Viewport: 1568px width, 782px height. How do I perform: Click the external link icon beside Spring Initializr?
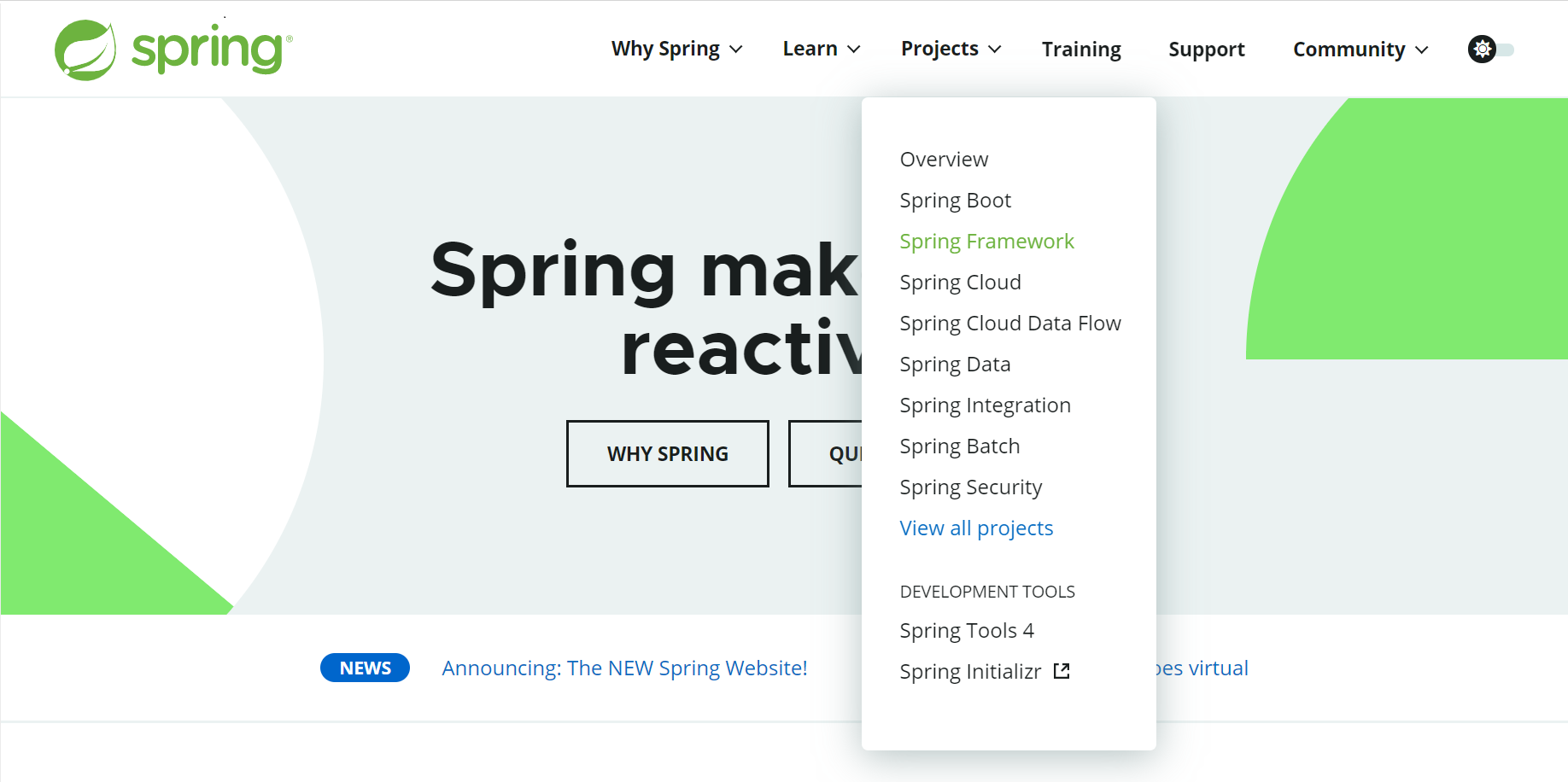(x=1060, y=671)
